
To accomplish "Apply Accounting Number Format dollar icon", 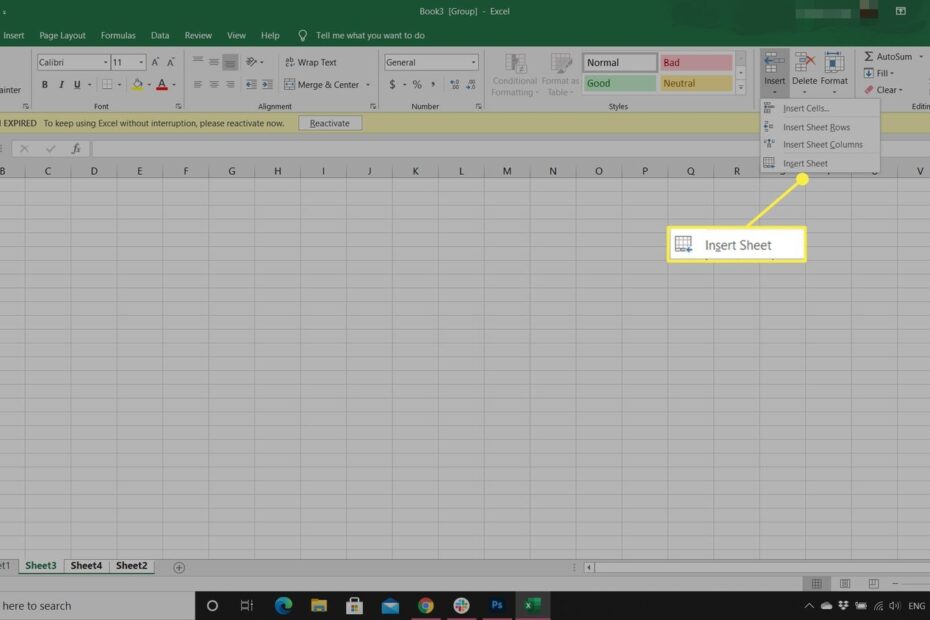I will click(x=392, y=85).
